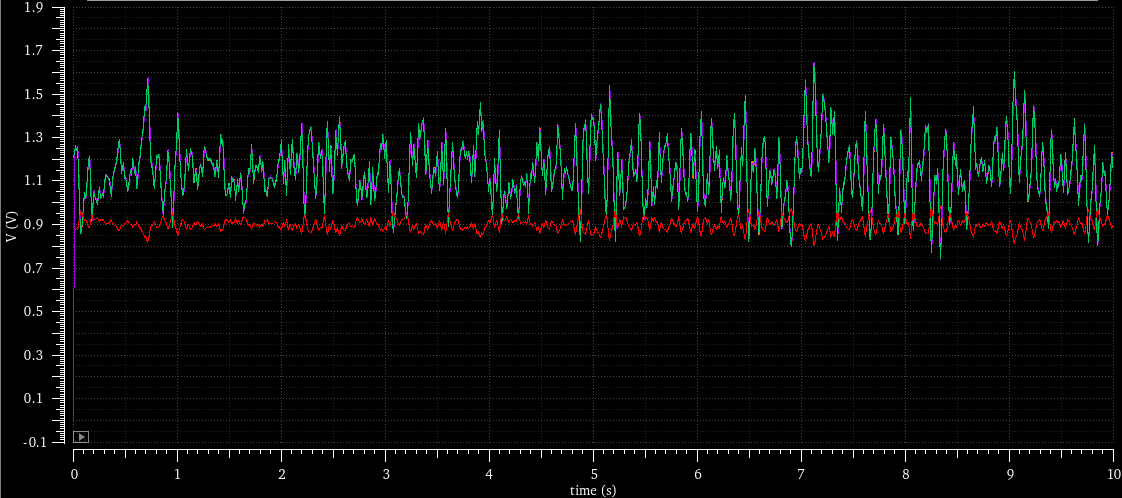1122x498 pixels.
Task: Click the tallest green waveform peak just after 7 seconds
Action: (814, 66)
